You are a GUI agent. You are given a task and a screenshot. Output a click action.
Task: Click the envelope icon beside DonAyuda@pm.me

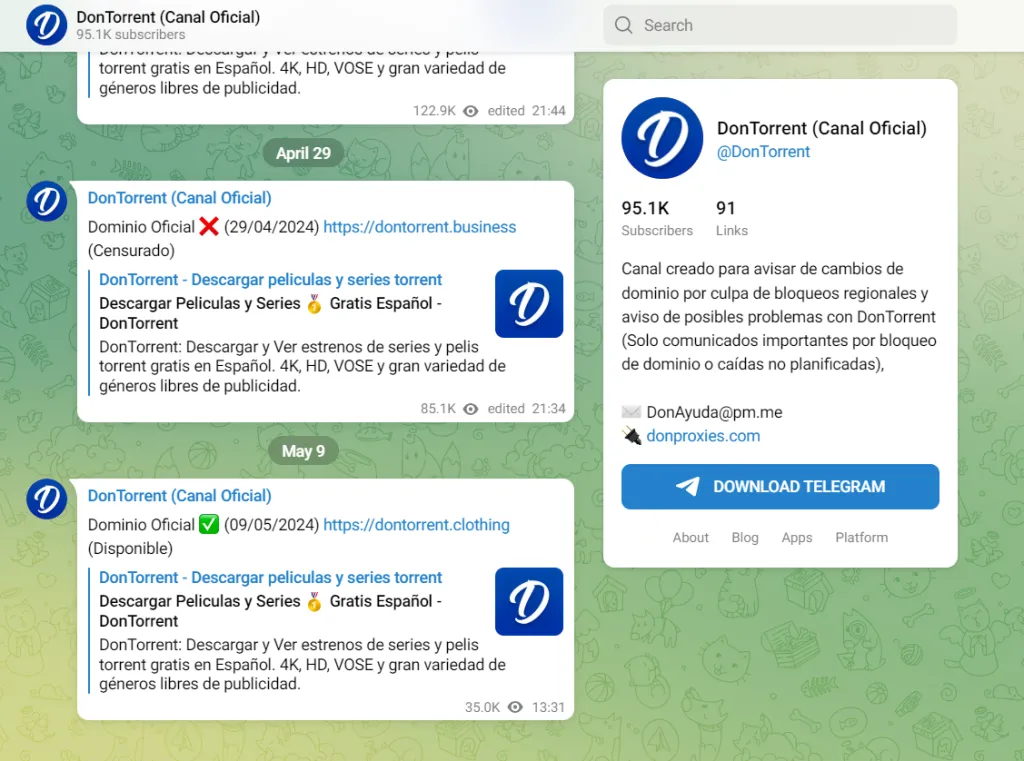631,412
